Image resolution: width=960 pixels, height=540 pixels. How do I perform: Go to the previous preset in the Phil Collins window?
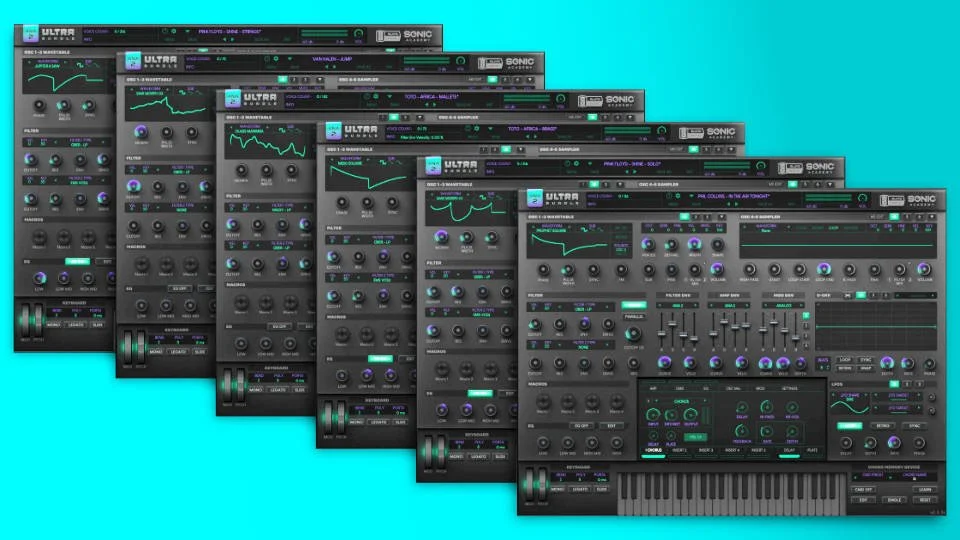point(729,204)
